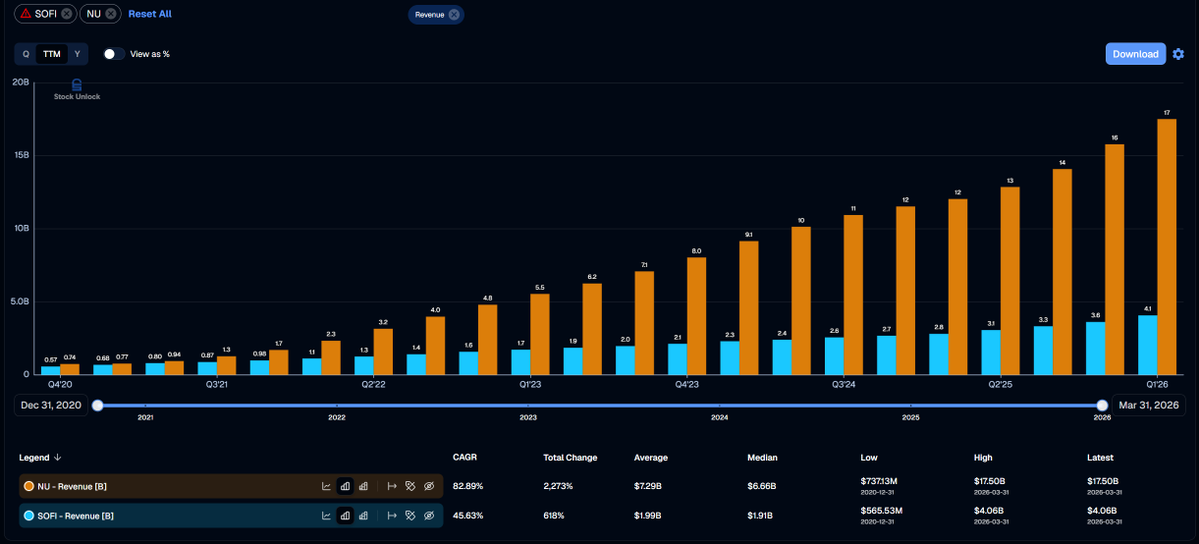Viewport: 1199px width, 544px height.
Task: Click SOFI CAGR value 45.63%
Action: [x=468, y=516]
